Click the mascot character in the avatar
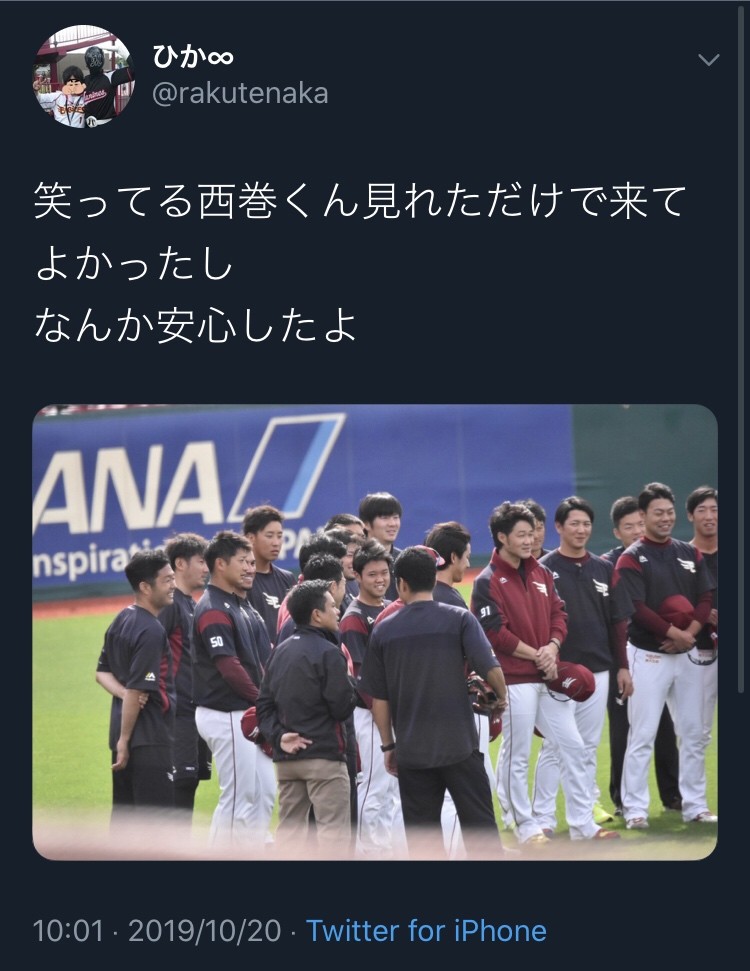The height and width of the screenshot is (971, 750). click(x=69, y=95)
